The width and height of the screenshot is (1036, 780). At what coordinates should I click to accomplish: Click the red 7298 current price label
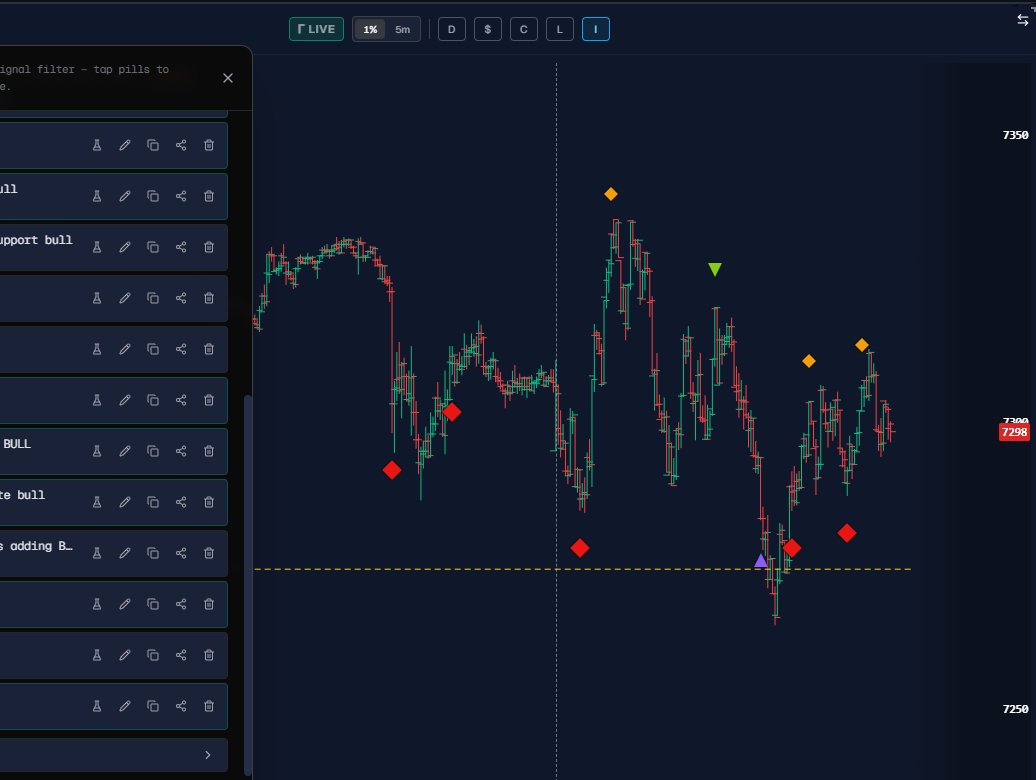1014,432
